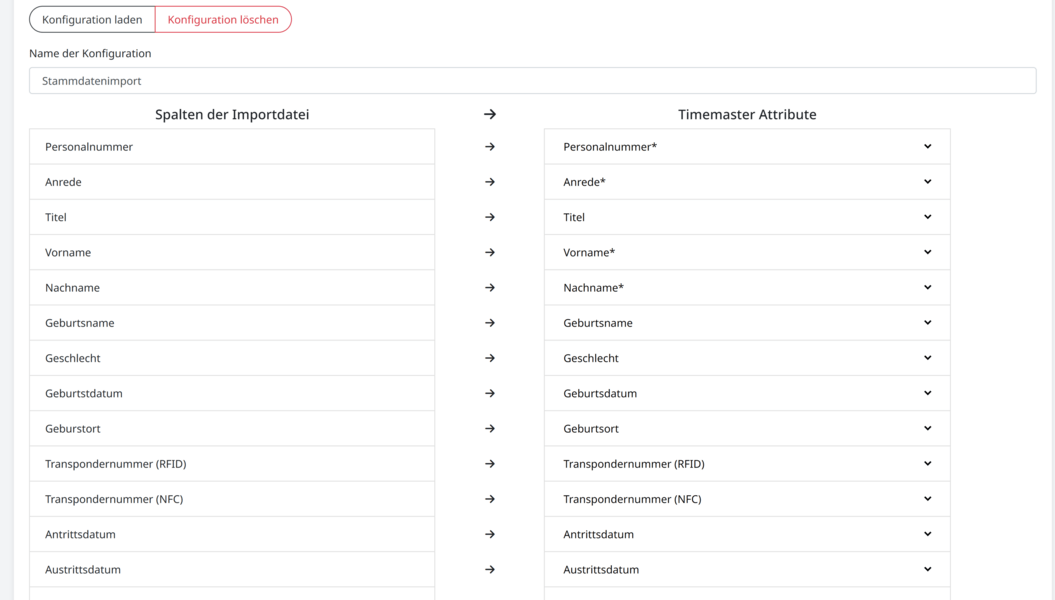This screenshot has width=1055, height=600.
Task: Click the arrow icon in the Personalnummer row
Action: click(490, 147)
